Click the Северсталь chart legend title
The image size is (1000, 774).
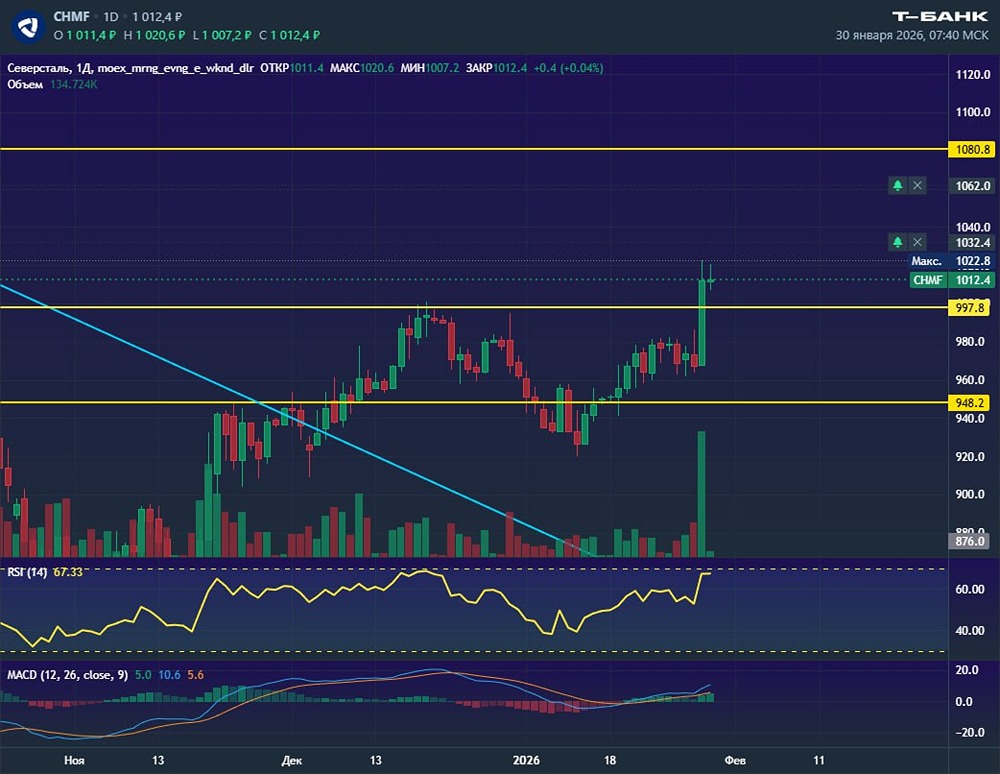(40, 68)
